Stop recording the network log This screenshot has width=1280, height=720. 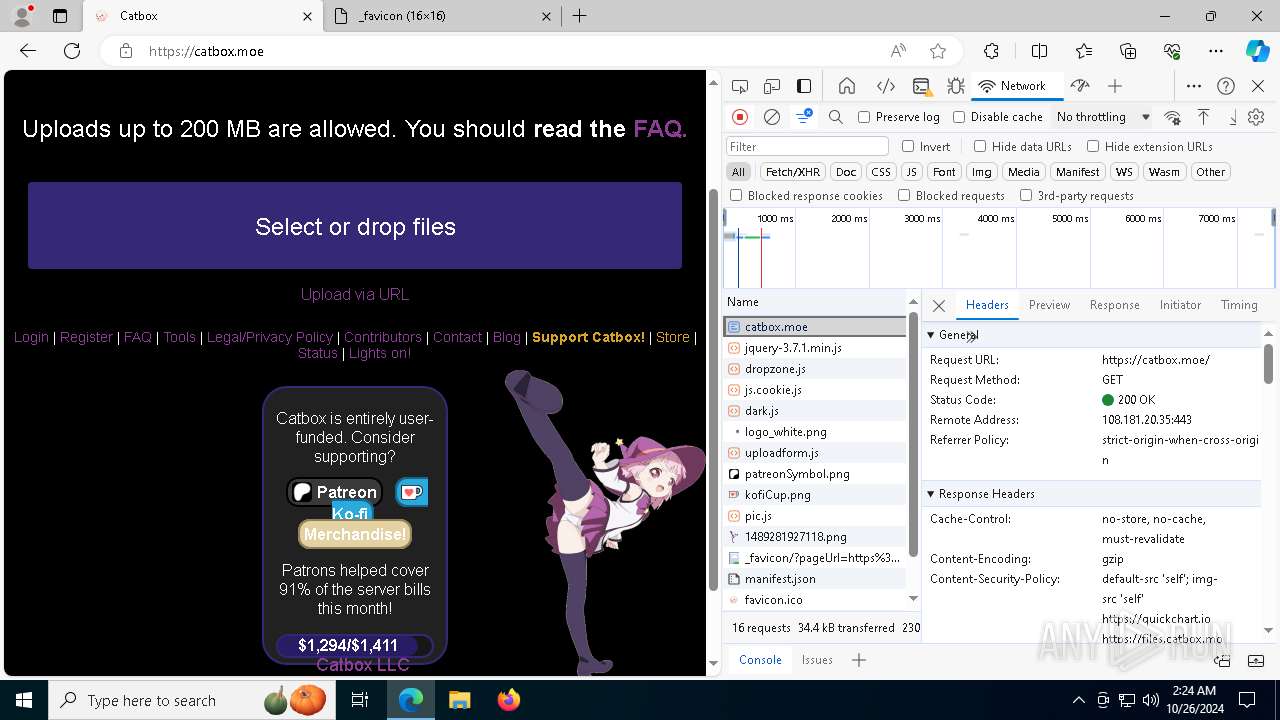click(x=740, y=117)
